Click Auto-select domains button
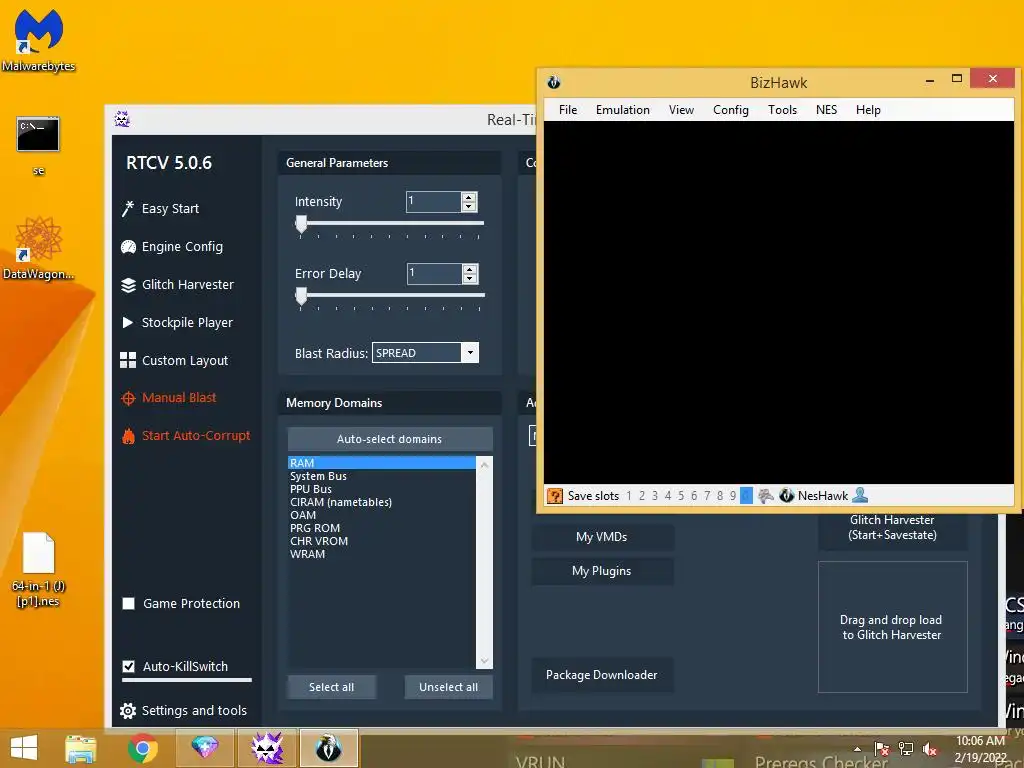Screen dimensions: 1024x768 [x=390, y=439]
